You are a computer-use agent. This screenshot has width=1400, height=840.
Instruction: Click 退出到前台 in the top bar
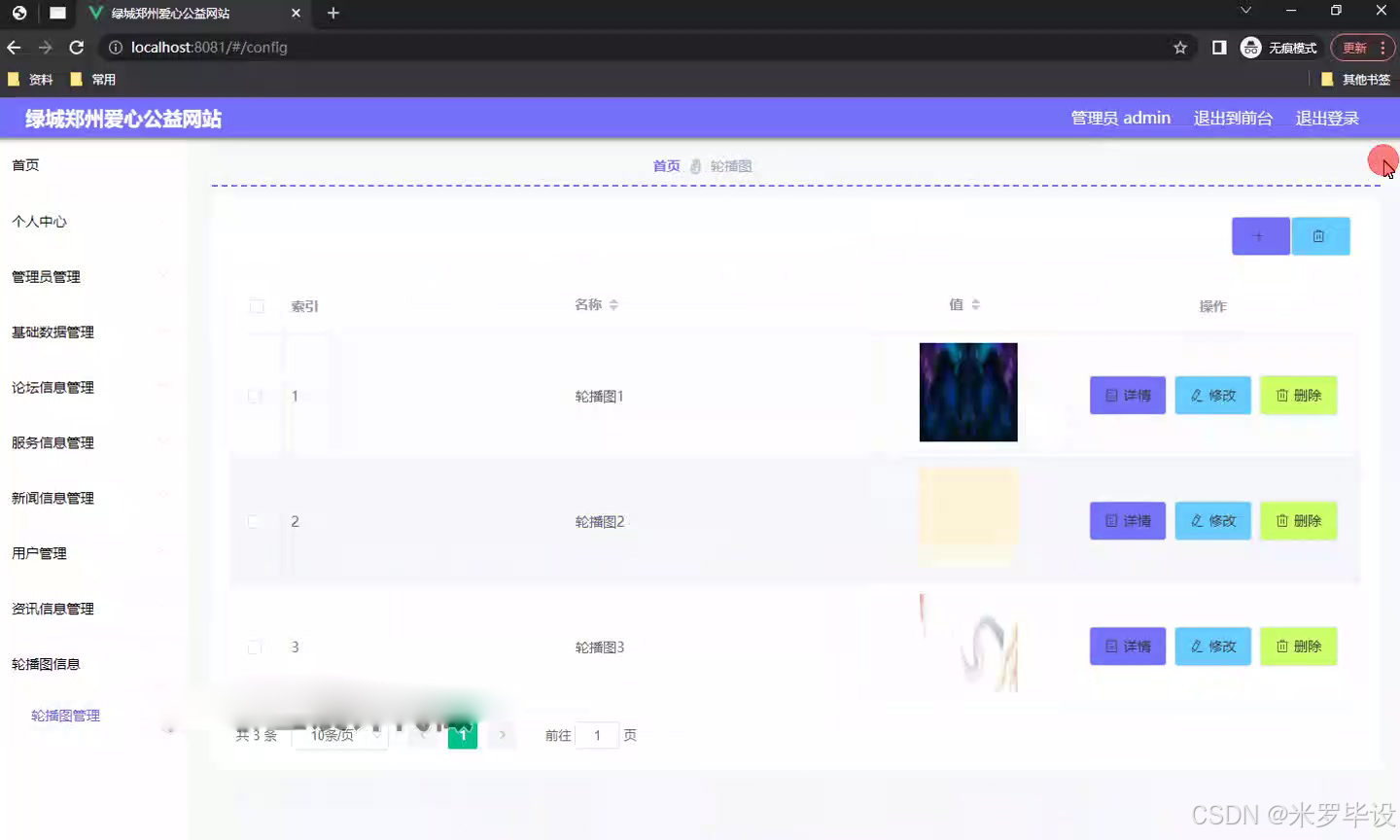[x=1233, y=118]
